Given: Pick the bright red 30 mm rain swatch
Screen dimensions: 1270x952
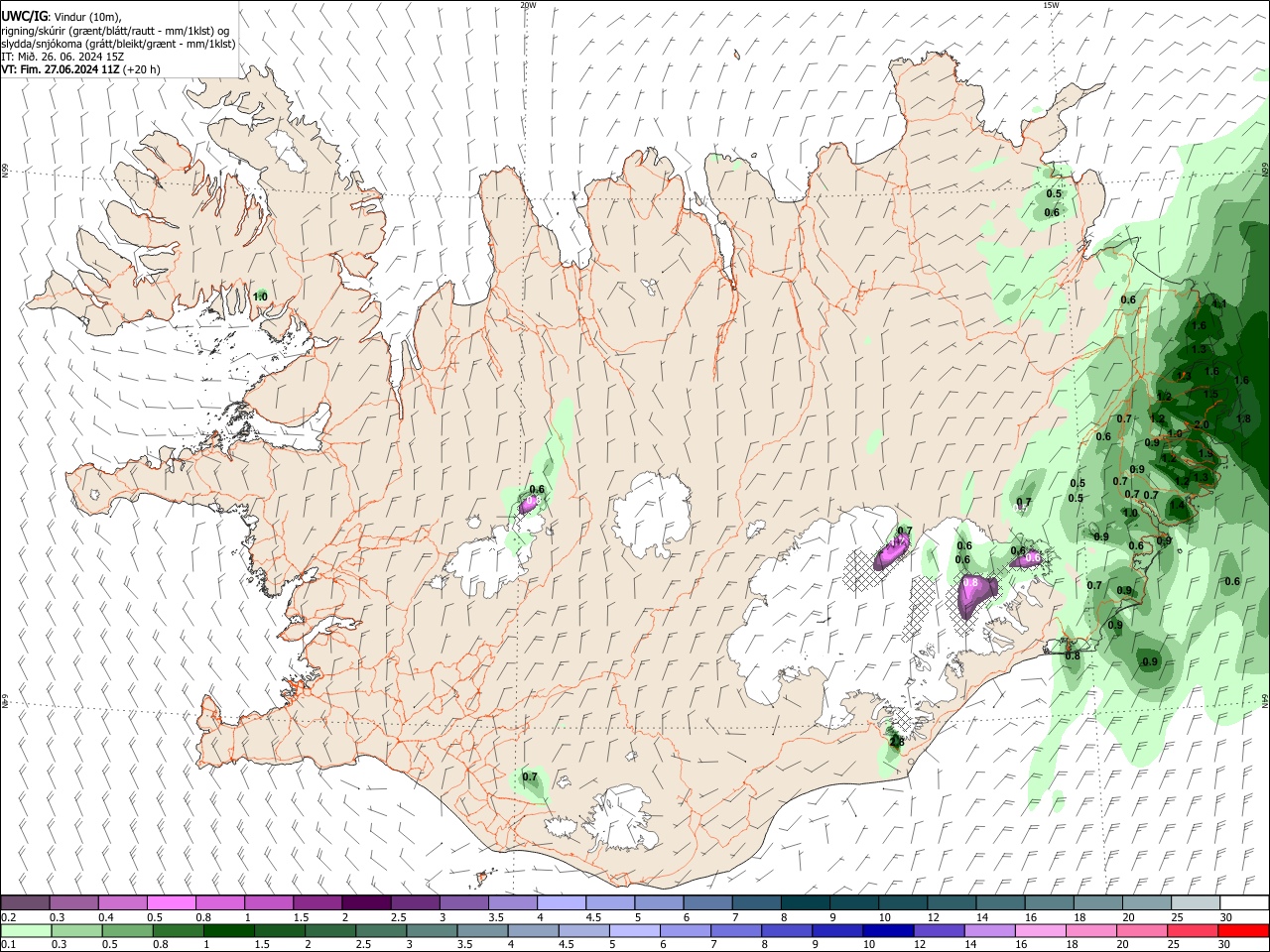Looking at the screenshot, I should [1242, 930].
